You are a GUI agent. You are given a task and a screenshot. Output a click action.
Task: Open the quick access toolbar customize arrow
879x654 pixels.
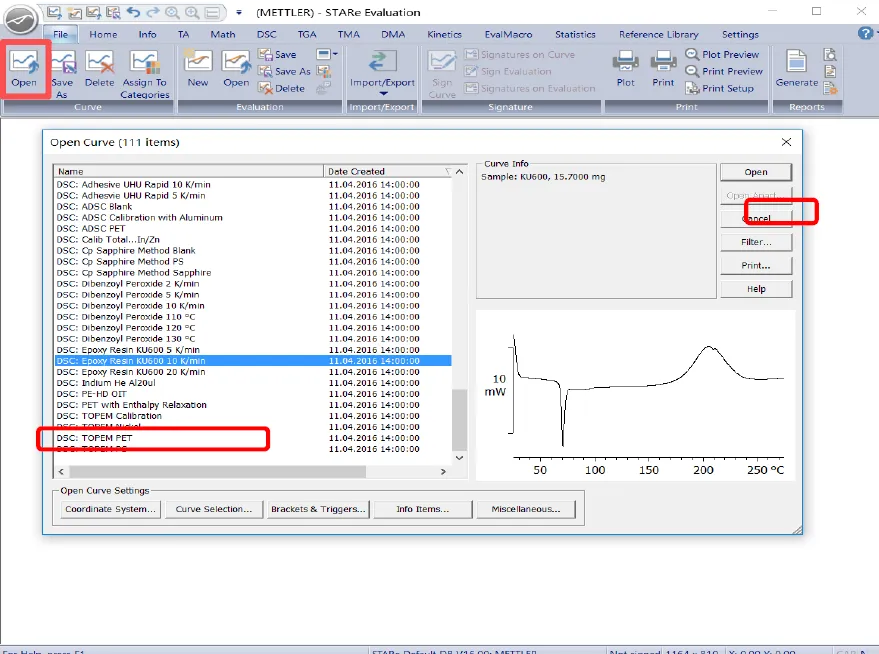click(x=239, y=12)
